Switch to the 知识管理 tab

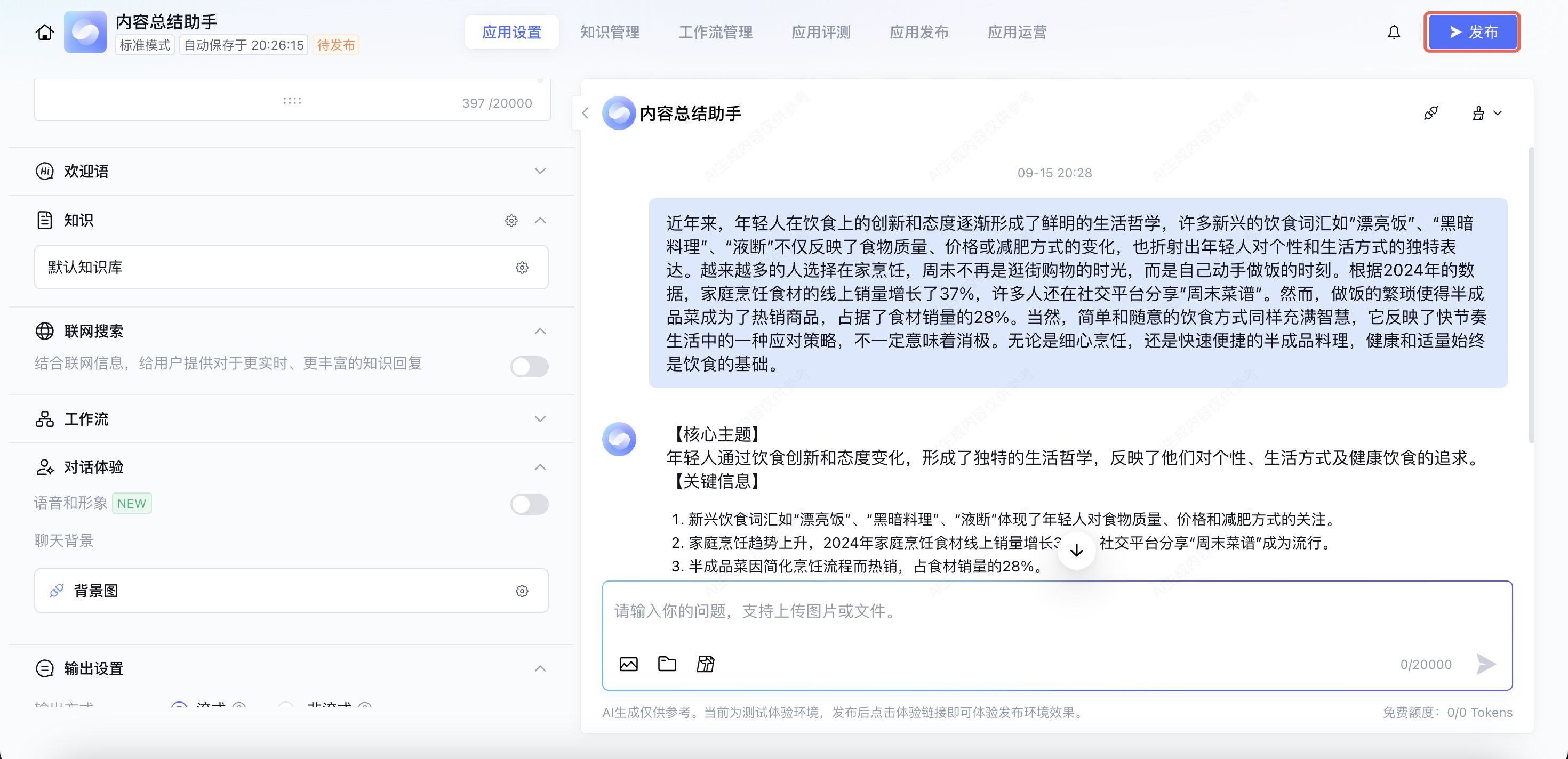609,32
